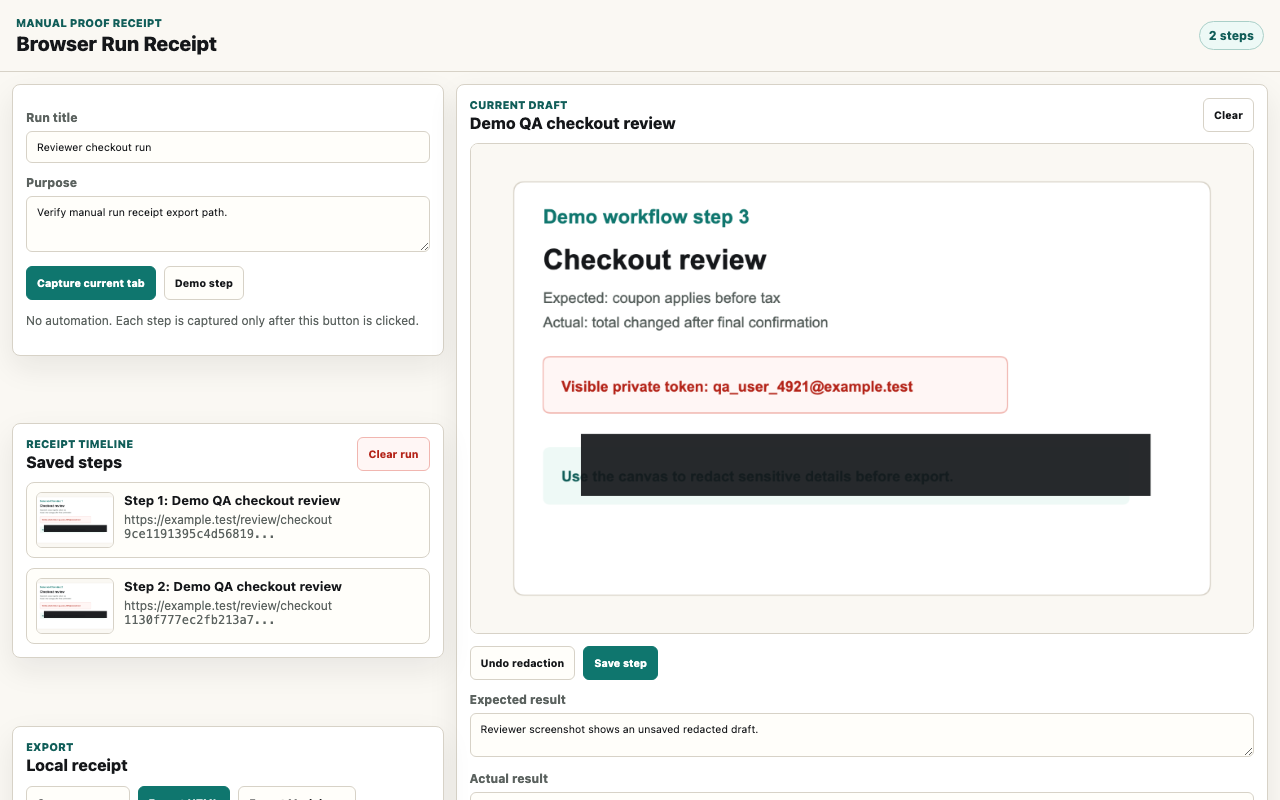Click hash text '1130f777ec2fb213a7...'
Screen dimensions: 1280x800
pos(199,620)
